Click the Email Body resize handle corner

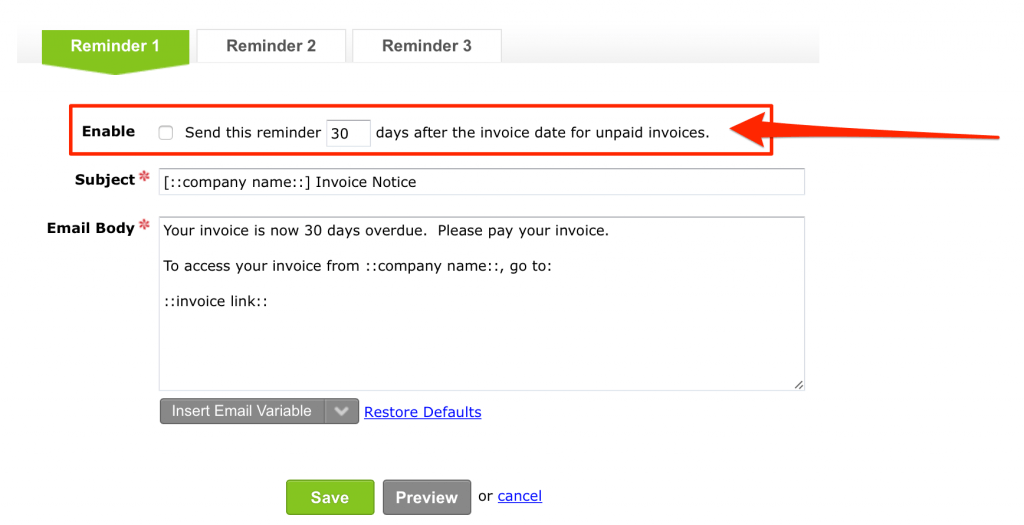[x=799, y=385]
